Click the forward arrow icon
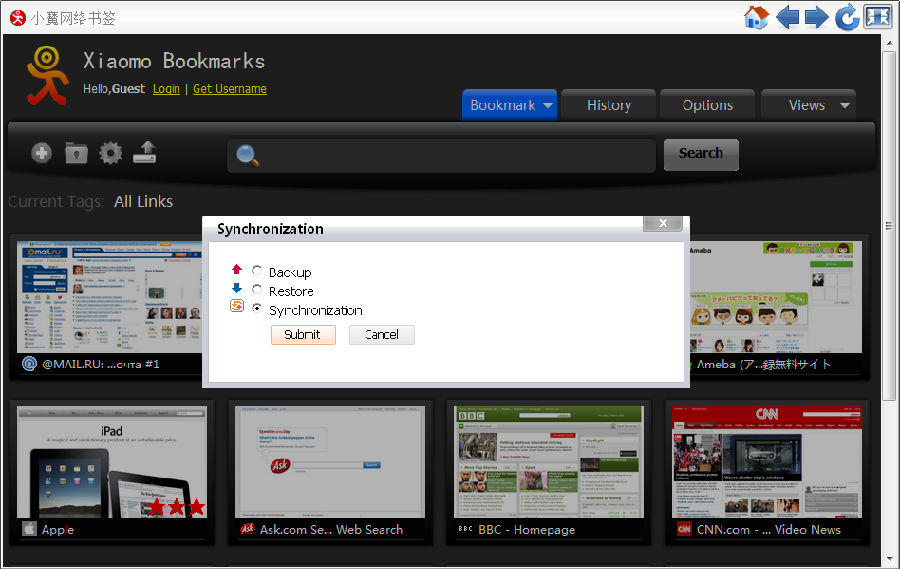900x569 pixels. tap(817, 17)
